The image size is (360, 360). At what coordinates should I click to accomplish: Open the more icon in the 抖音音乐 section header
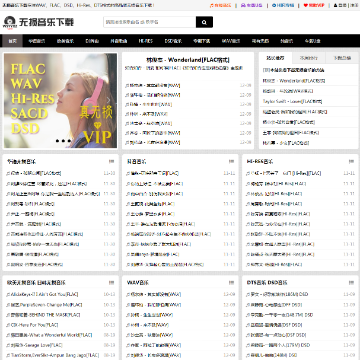[x=231, y=162]
